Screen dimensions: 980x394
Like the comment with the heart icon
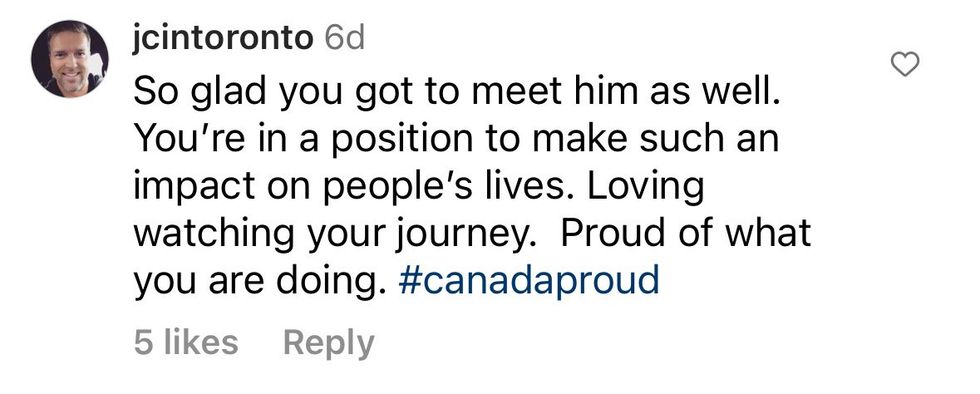tap(904, 64)
